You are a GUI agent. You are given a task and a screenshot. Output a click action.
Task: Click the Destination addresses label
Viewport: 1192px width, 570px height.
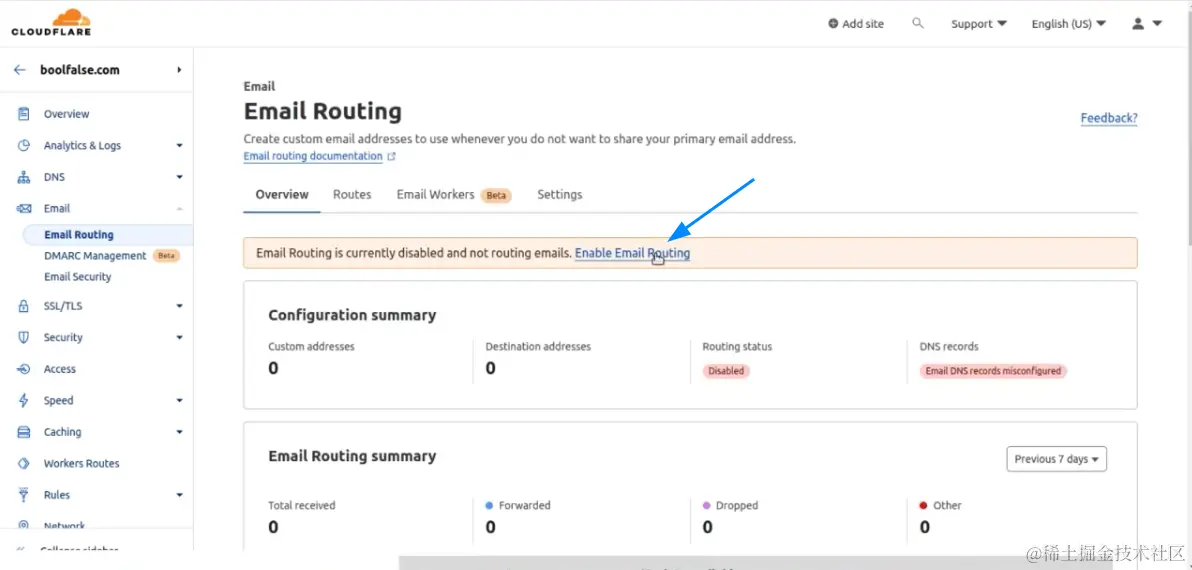click(x=538, y=347)
